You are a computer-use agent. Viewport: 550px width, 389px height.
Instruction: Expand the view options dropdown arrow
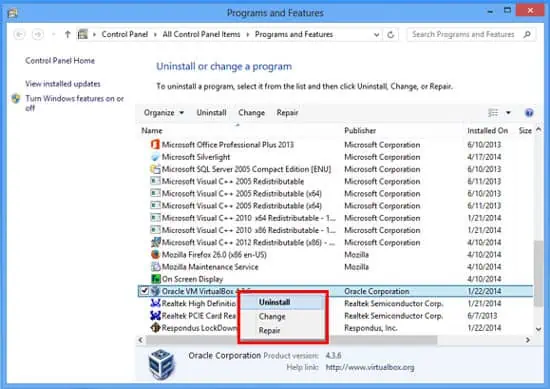(x=508, y=113)
